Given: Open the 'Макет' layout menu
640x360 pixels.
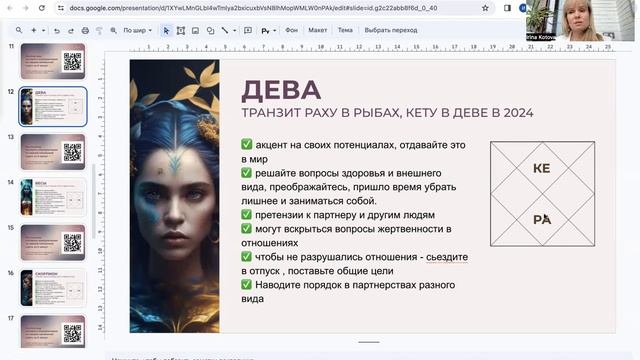Looking at the screenshot, I should (x=318, y=30).
